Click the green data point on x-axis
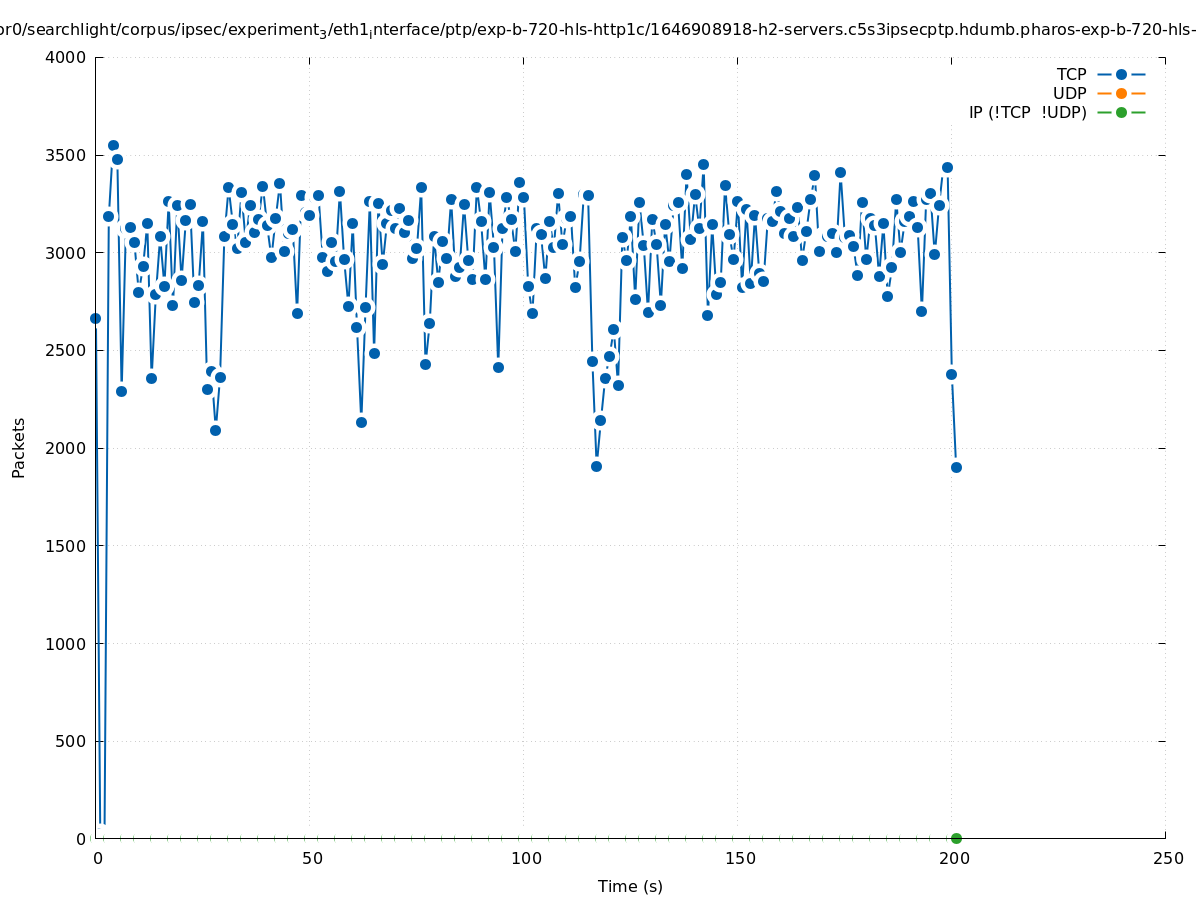1197x900 pixels. [x=956, y=838]
